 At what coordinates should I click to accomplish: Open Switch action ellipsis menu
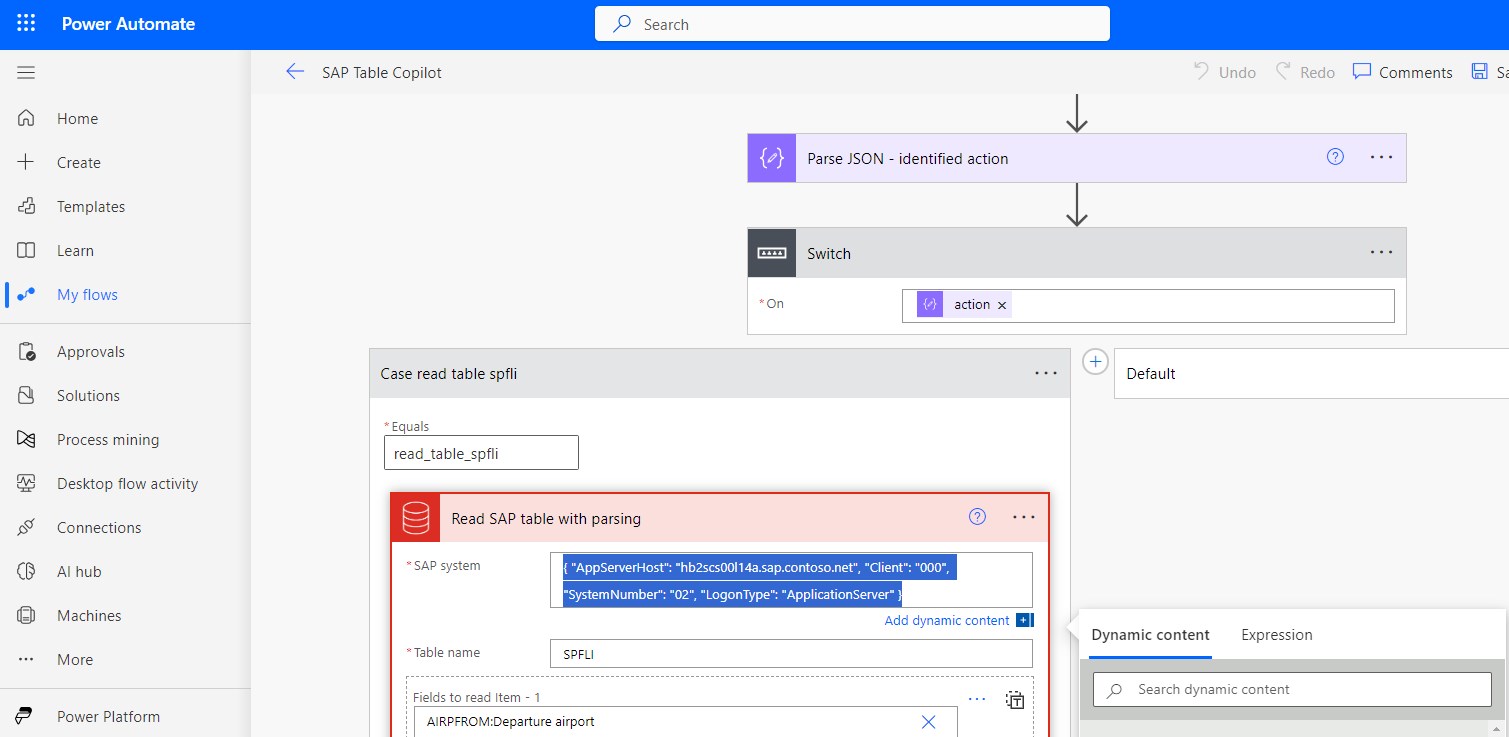point(1381,253)
